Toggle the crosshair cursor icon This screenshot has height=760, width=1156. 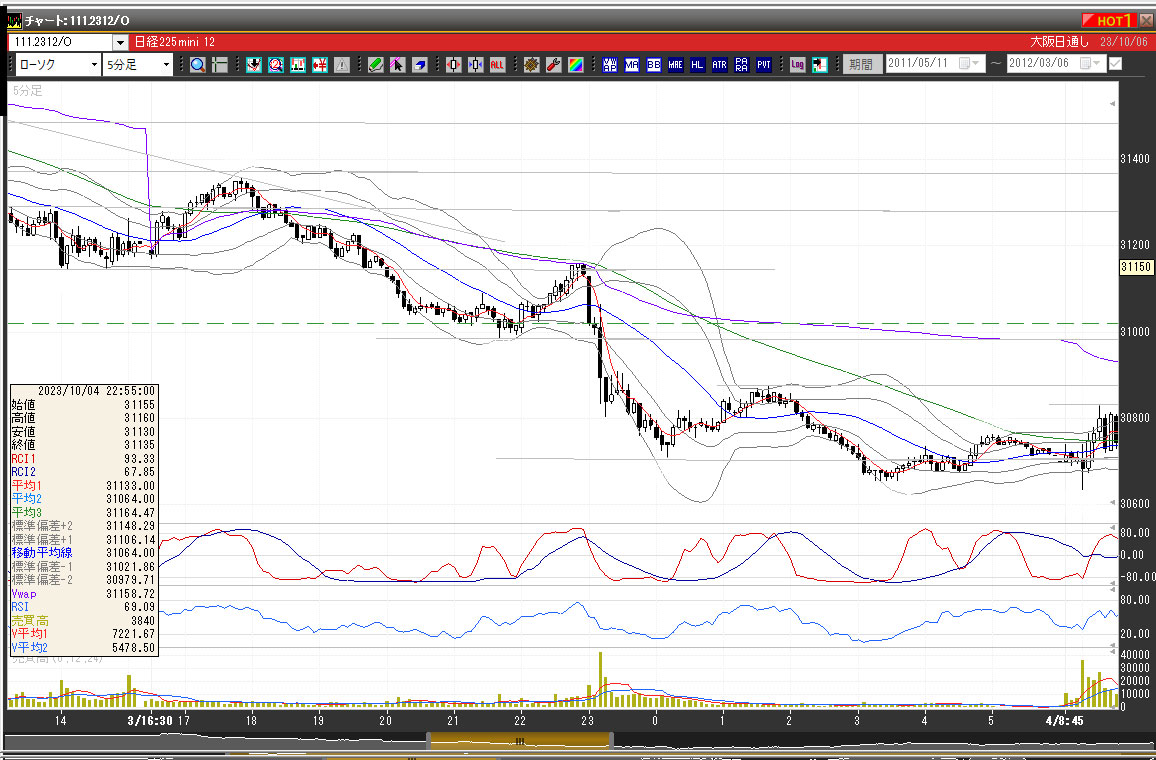point(220,65)
